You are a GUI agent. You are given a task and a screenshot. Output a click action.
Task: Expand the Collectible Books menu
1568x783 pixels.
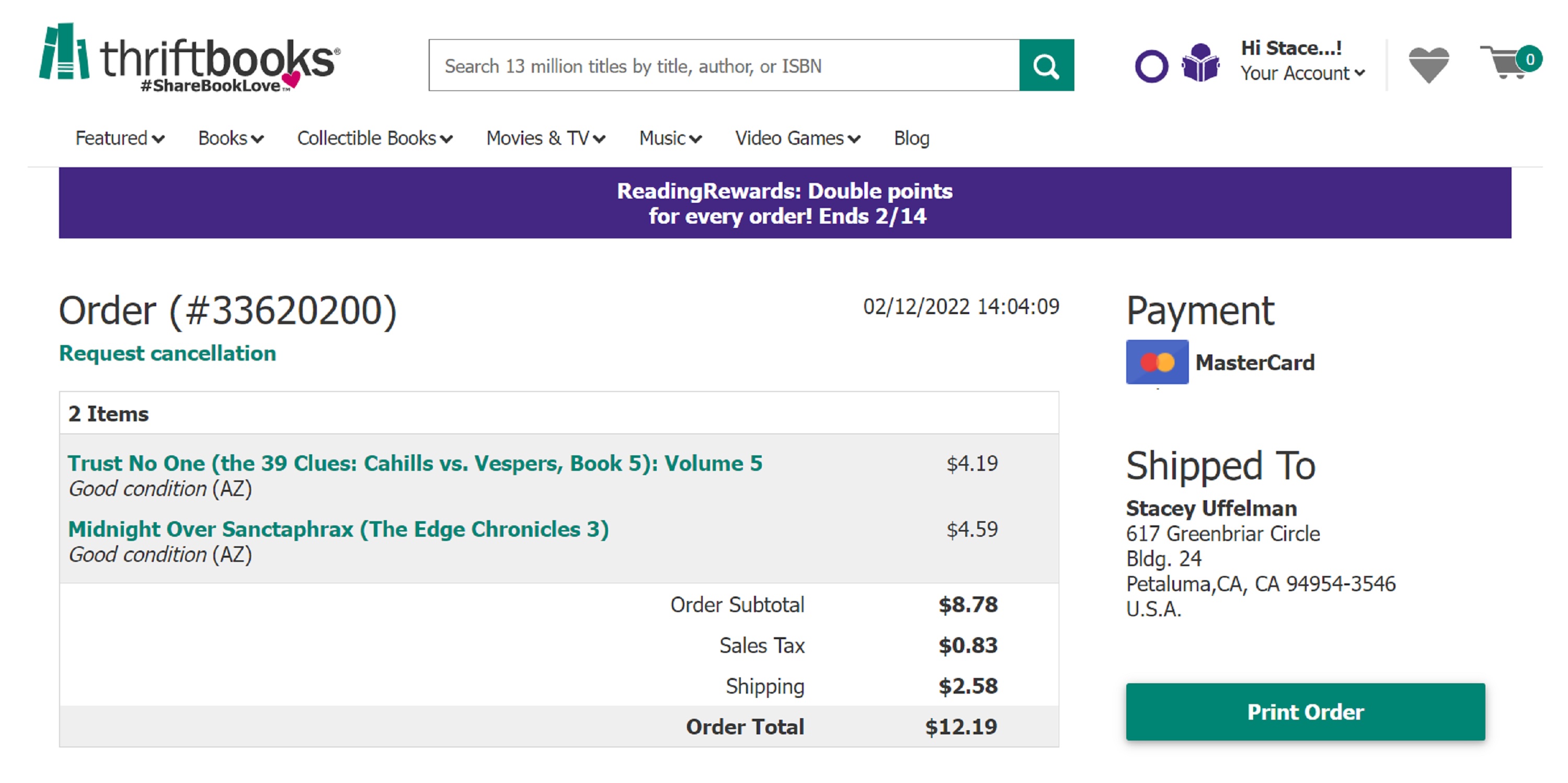(x=374, y=138)
